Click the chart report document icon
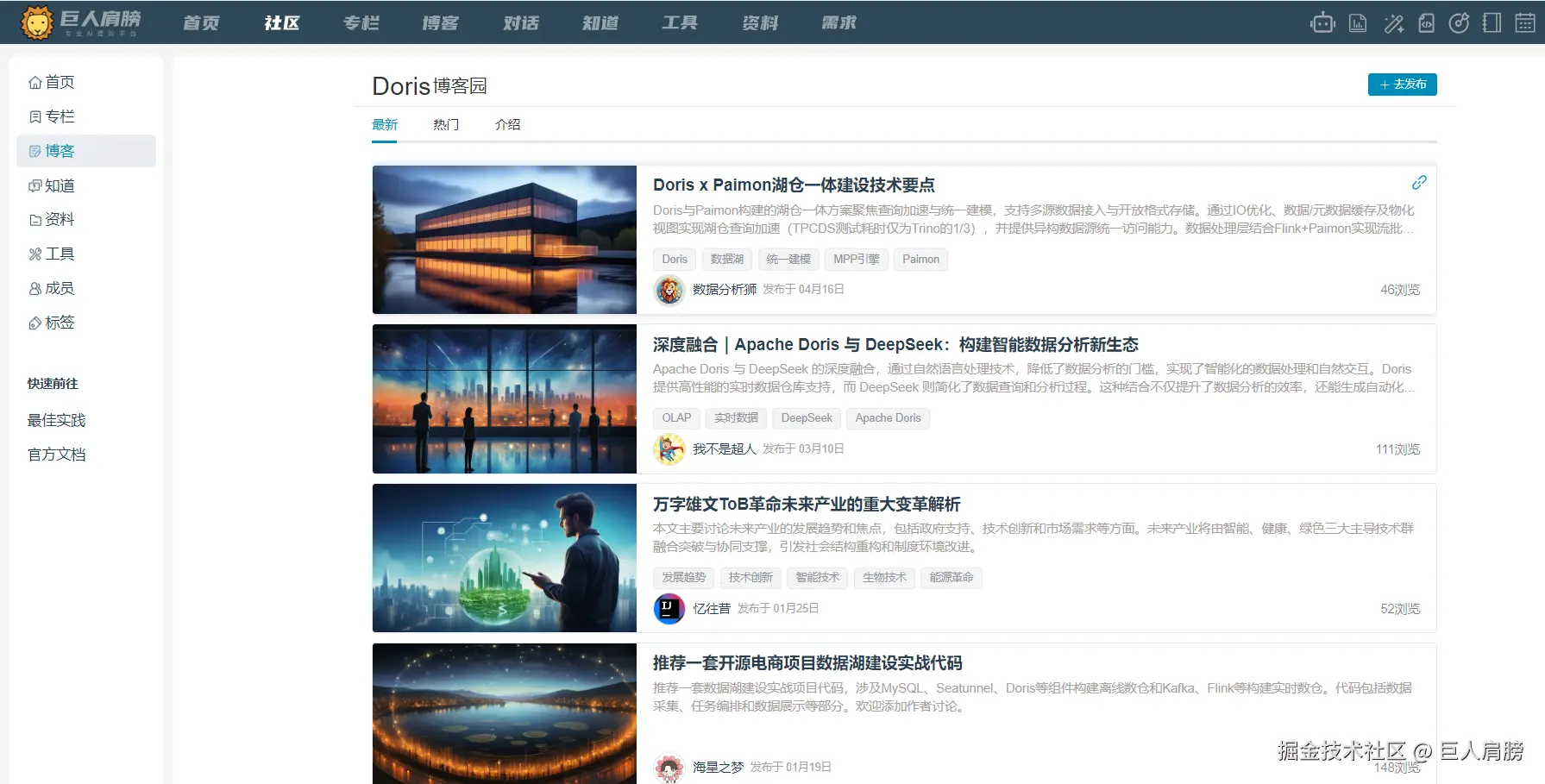This screenshot has width=1545, height=784. pyautogui.click(x=1358, y=22)
